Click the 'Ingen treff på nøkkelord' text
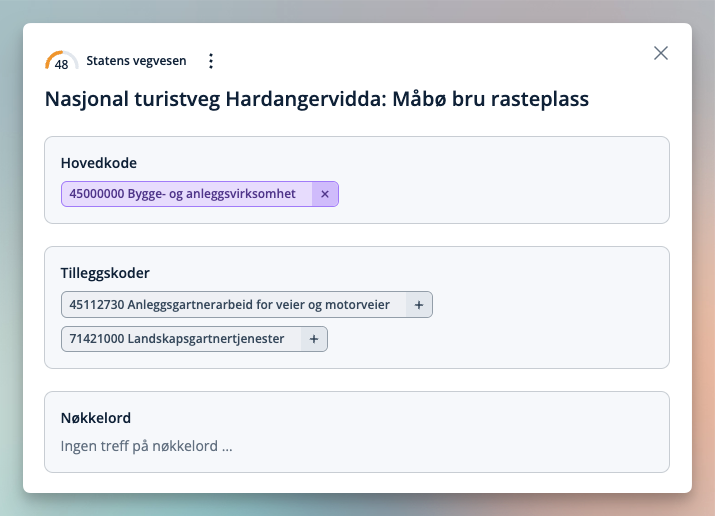 146,446
